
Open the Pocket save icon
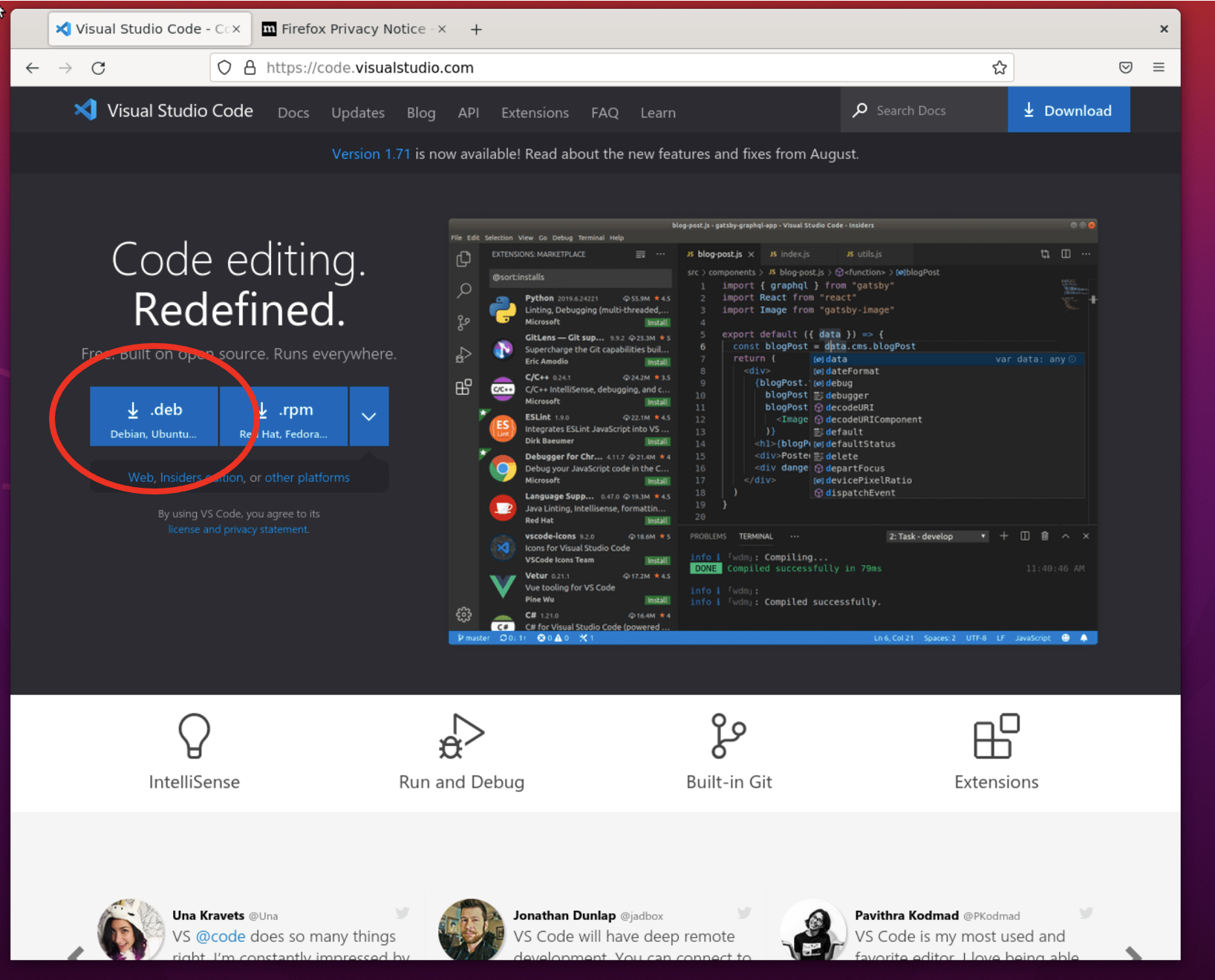pos(1126,68)
